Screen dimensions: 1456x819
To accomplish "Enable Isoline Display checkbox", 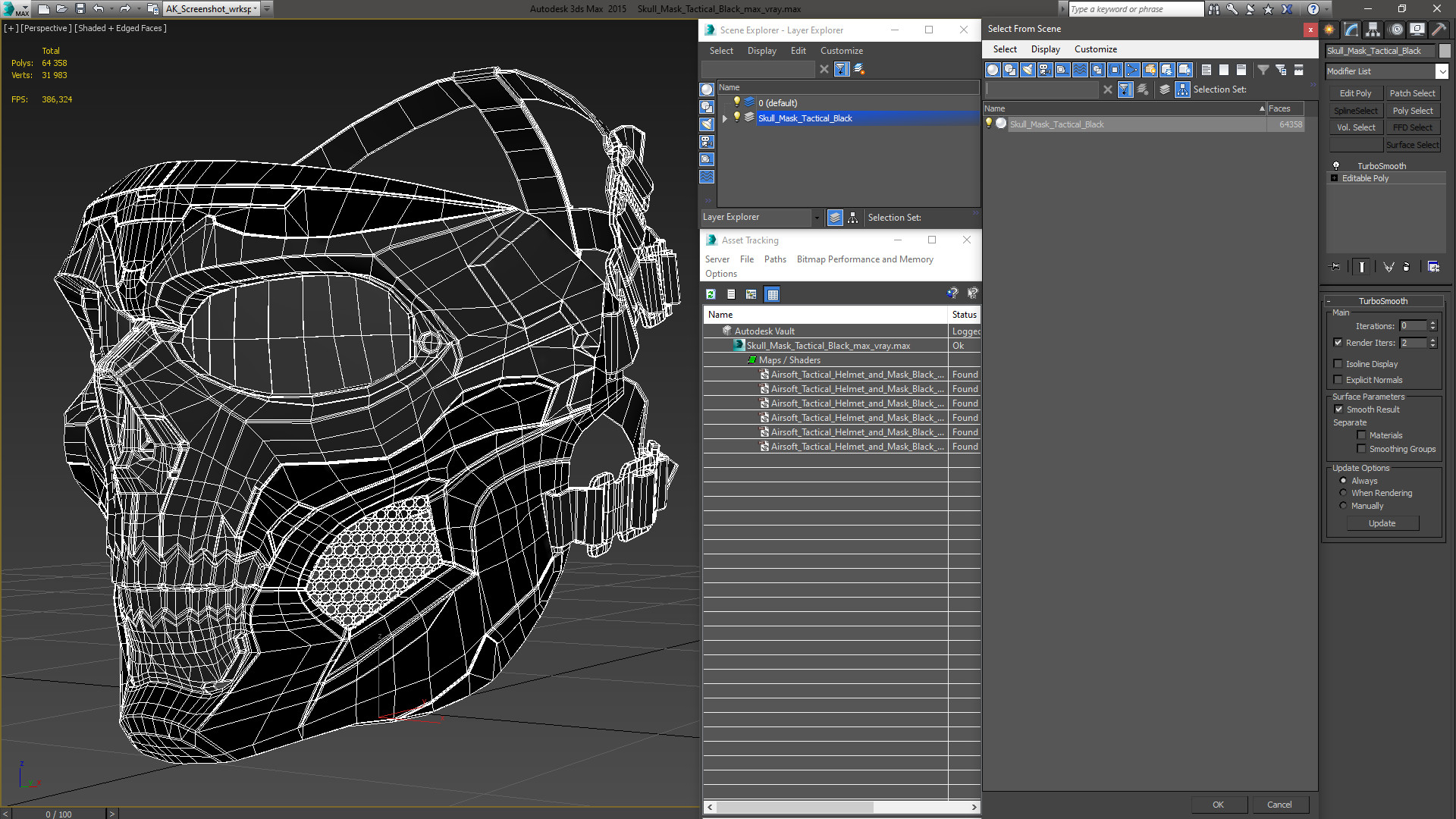I will pyautogui.click(x=1338, y=364).
